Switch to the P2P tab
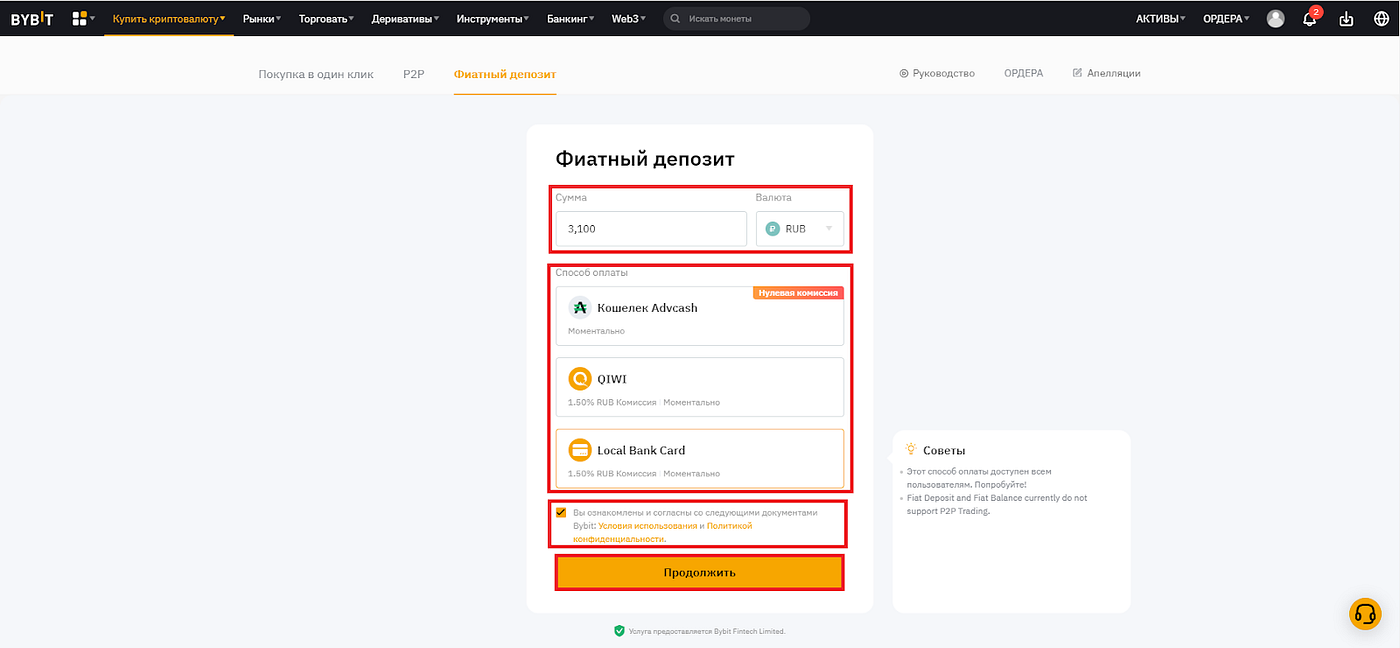1400x648 pixels. (x=414, y=74)
